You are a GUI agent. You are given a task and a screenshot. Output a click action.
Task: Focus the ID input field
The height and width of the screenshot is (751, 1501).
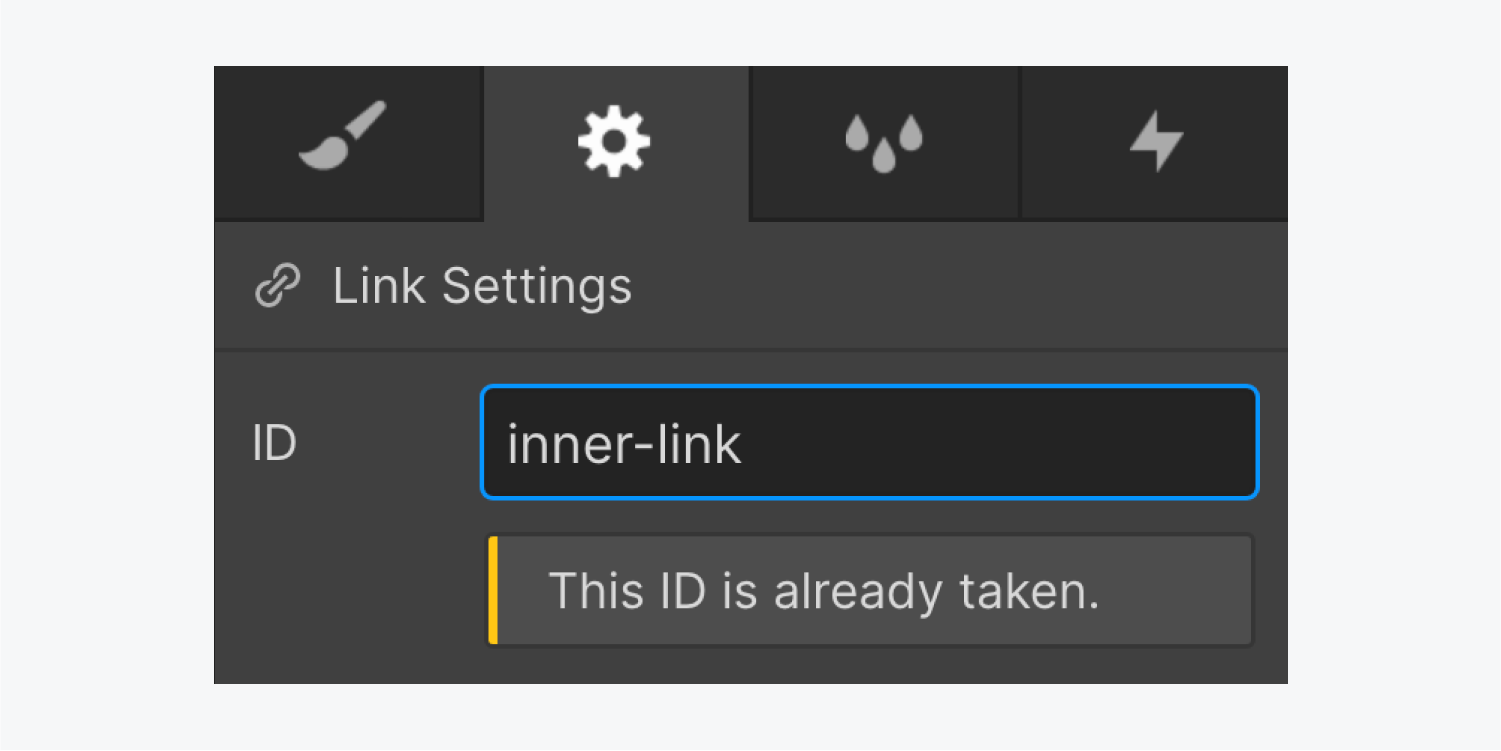tap(869, 442)
